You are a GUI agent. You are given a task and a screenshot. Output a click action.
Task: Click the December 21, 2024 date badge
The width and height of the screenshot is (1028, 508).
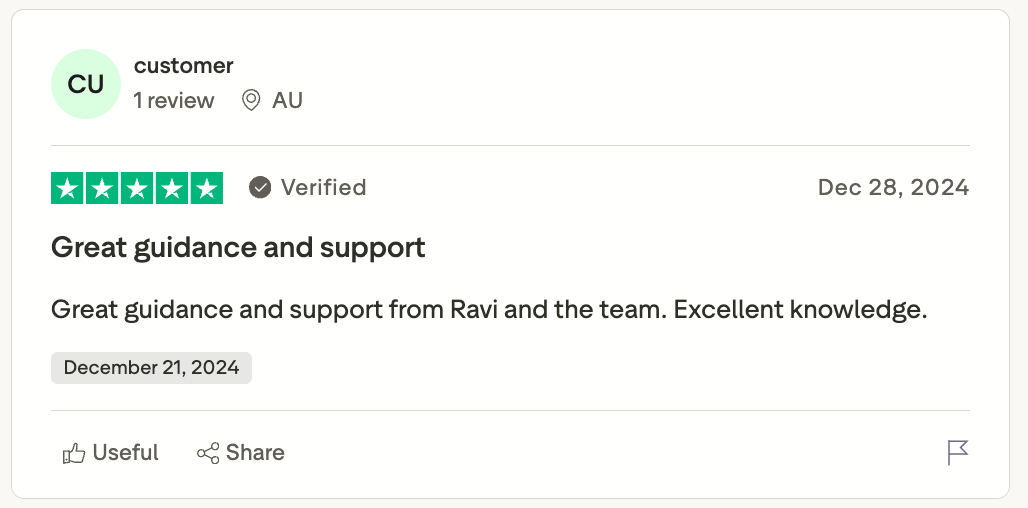point(151,367)
